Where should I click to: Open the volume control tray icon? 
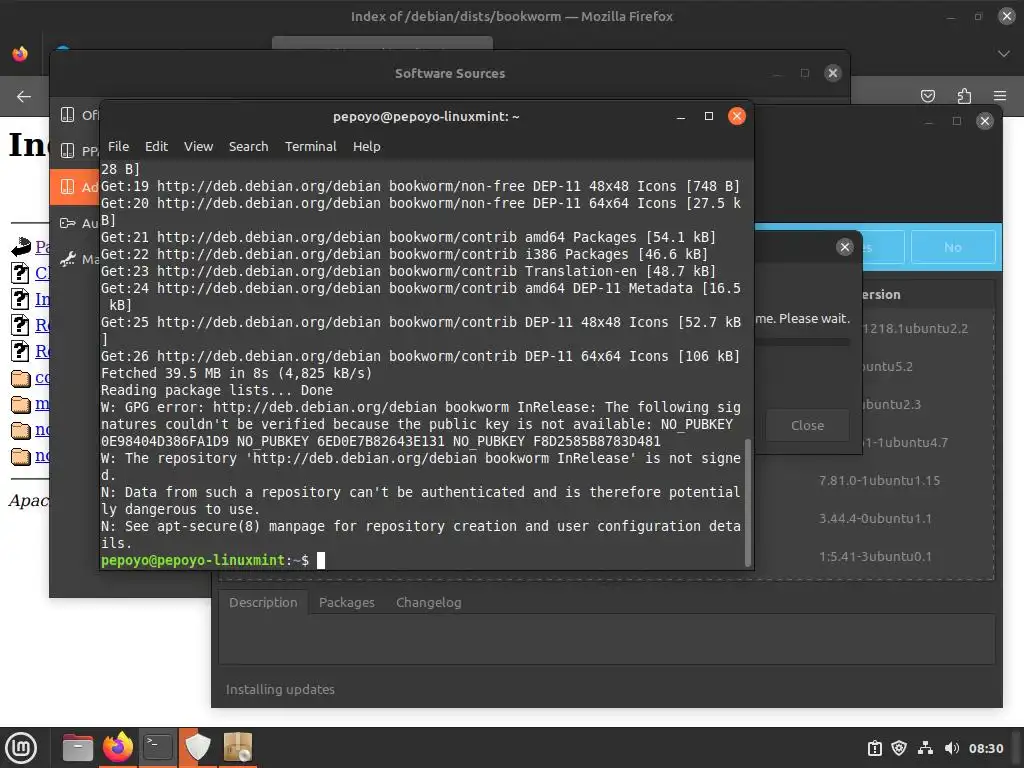pyautogui.click(x=952, y=748)
